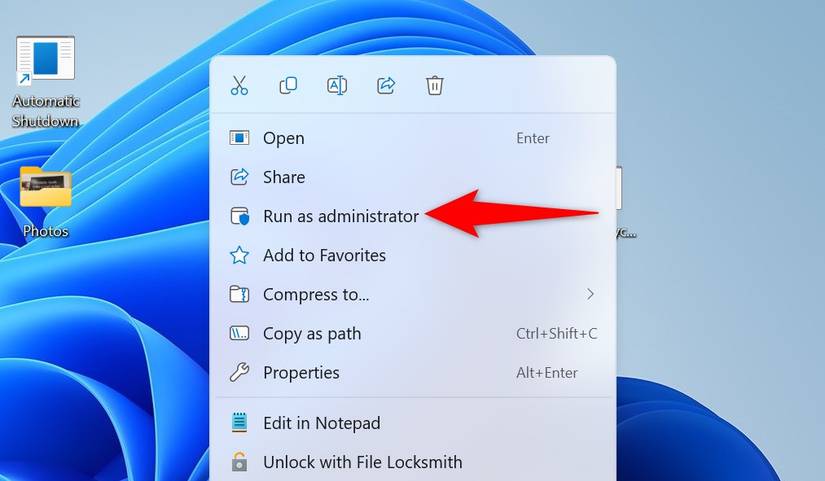The image size is (825, 481).
Task: Click the window icon beside Open
Action: (x=239, y=138)
